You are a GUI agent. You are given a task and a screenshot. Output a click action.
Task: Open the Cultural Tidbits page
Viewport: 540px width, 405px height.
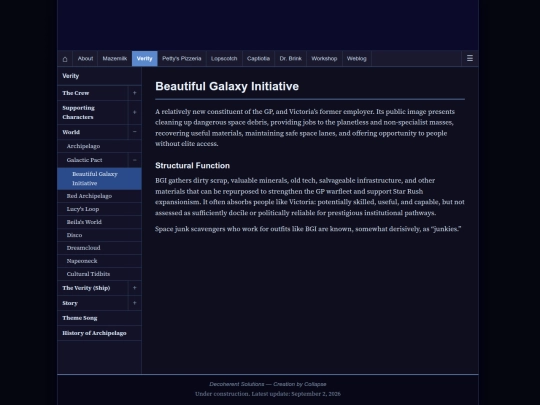(99, 274)
